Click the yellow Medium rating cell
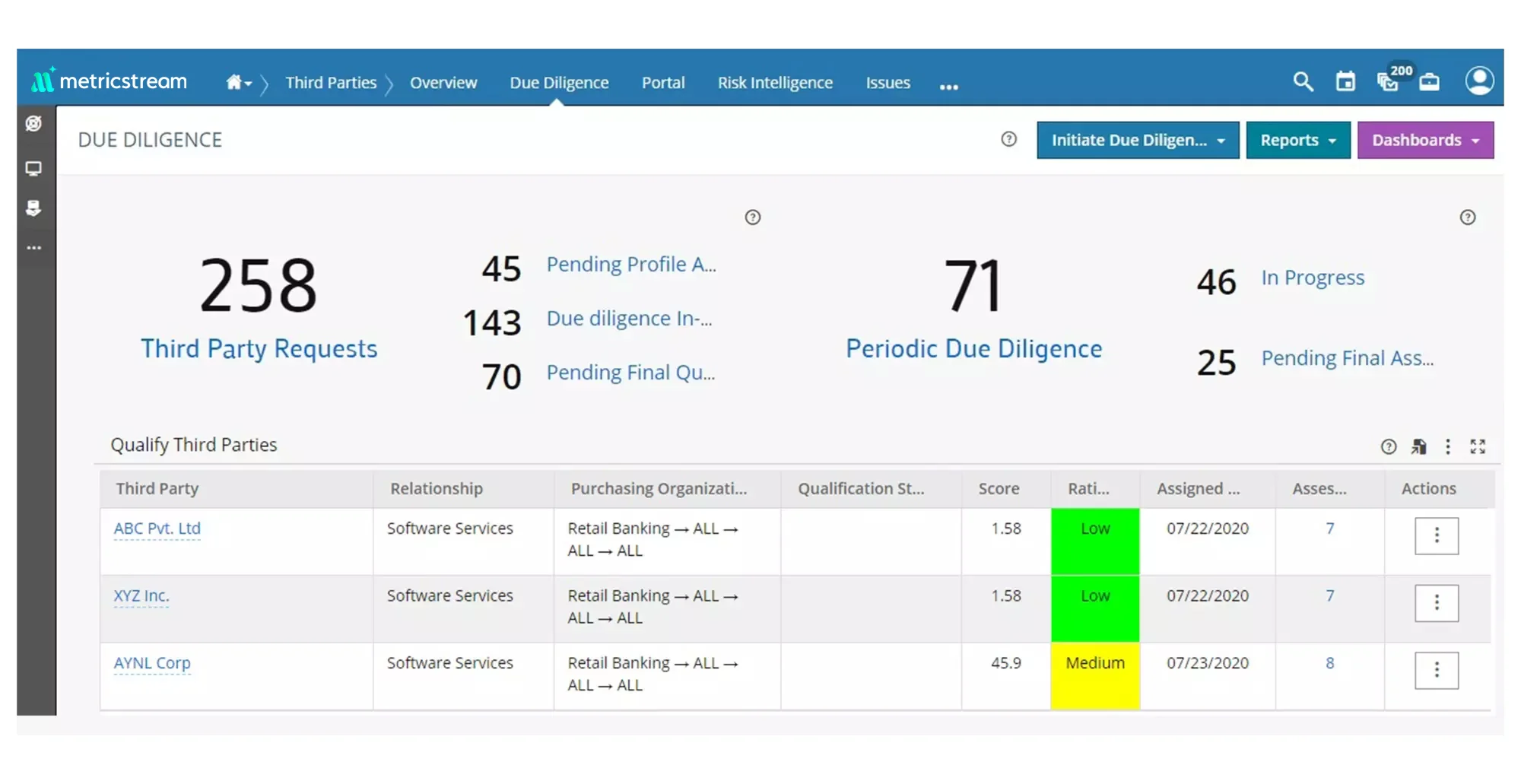This screenshot has width=1521, height=784. coord(1095,676)
